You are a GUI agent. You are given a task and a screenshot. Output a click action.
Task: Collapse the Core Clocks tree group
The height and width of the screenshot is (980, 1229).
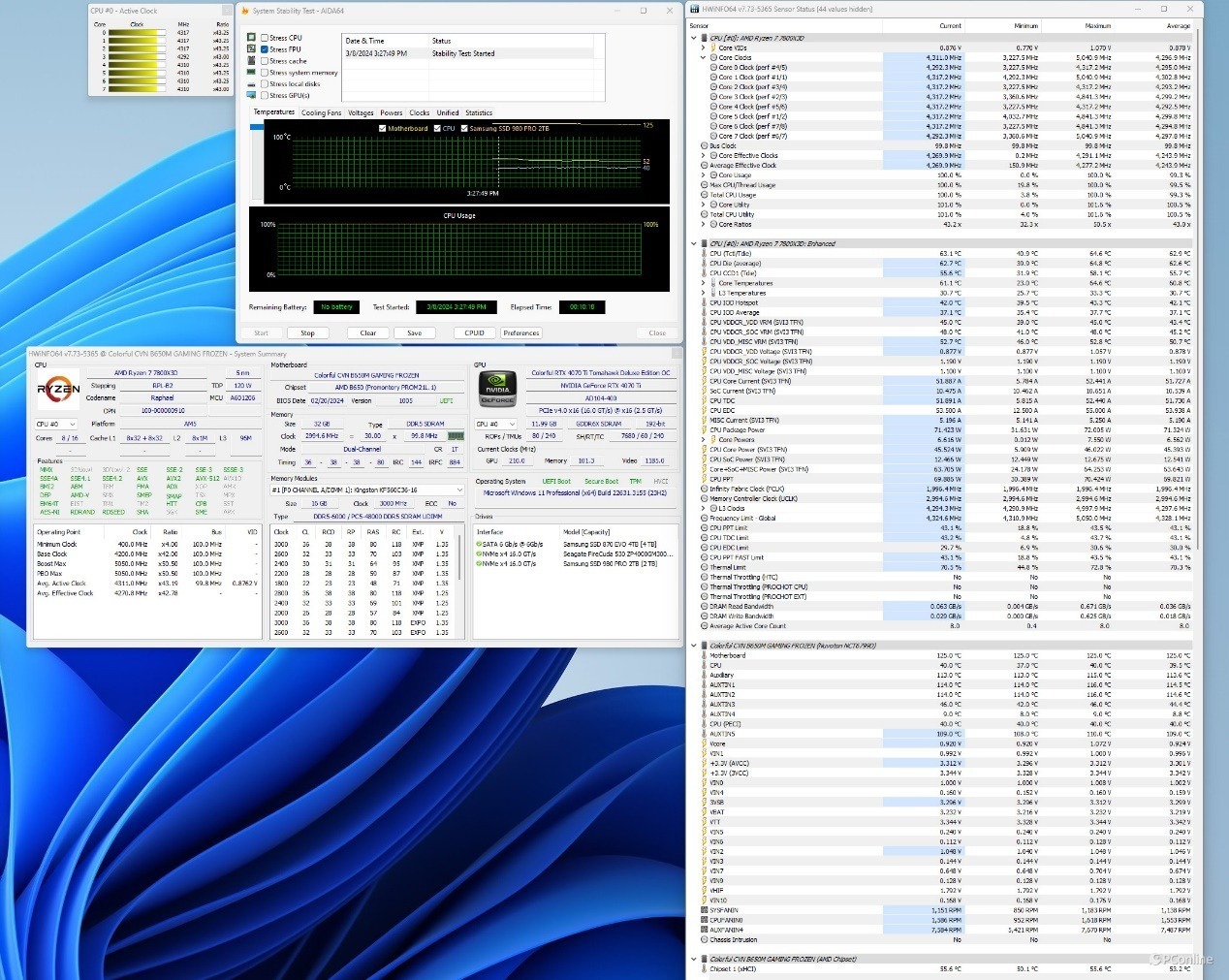pos(703,58)
